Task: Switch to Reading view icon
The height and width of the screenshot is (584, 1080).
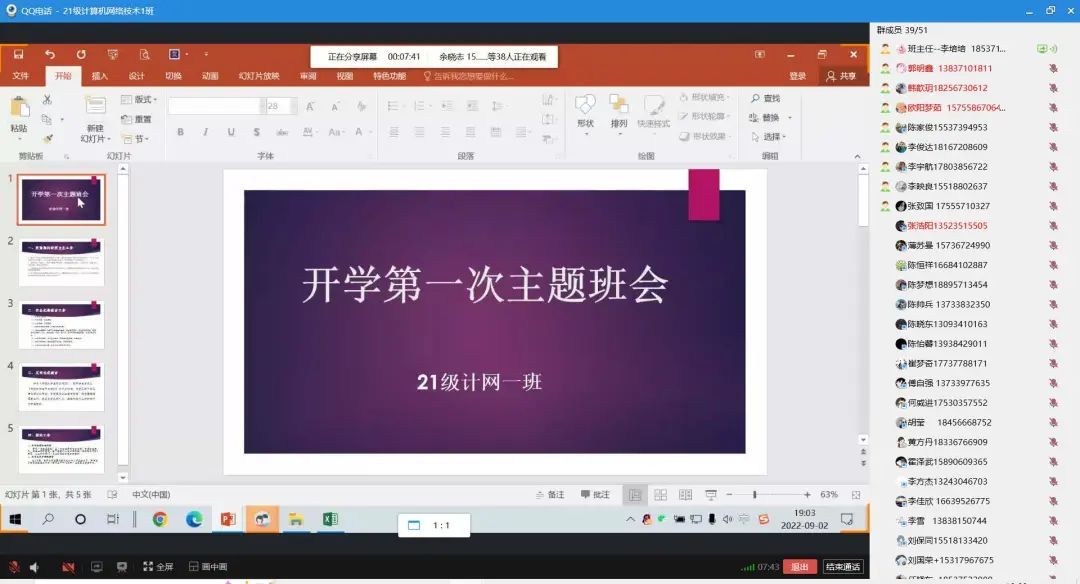Action: click(685, 494)
